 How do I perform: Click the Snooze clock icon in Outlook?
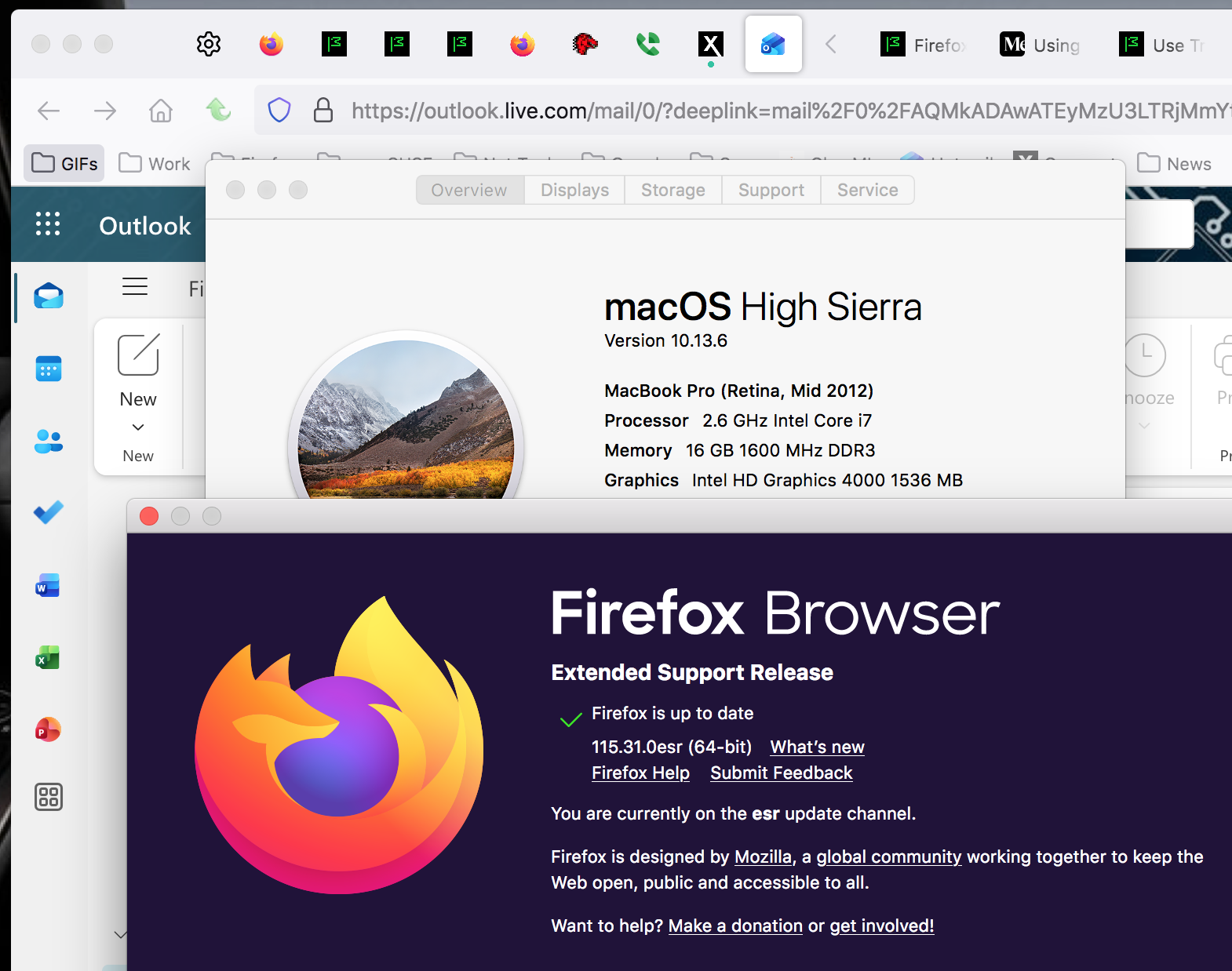(x=1146, y=355)
